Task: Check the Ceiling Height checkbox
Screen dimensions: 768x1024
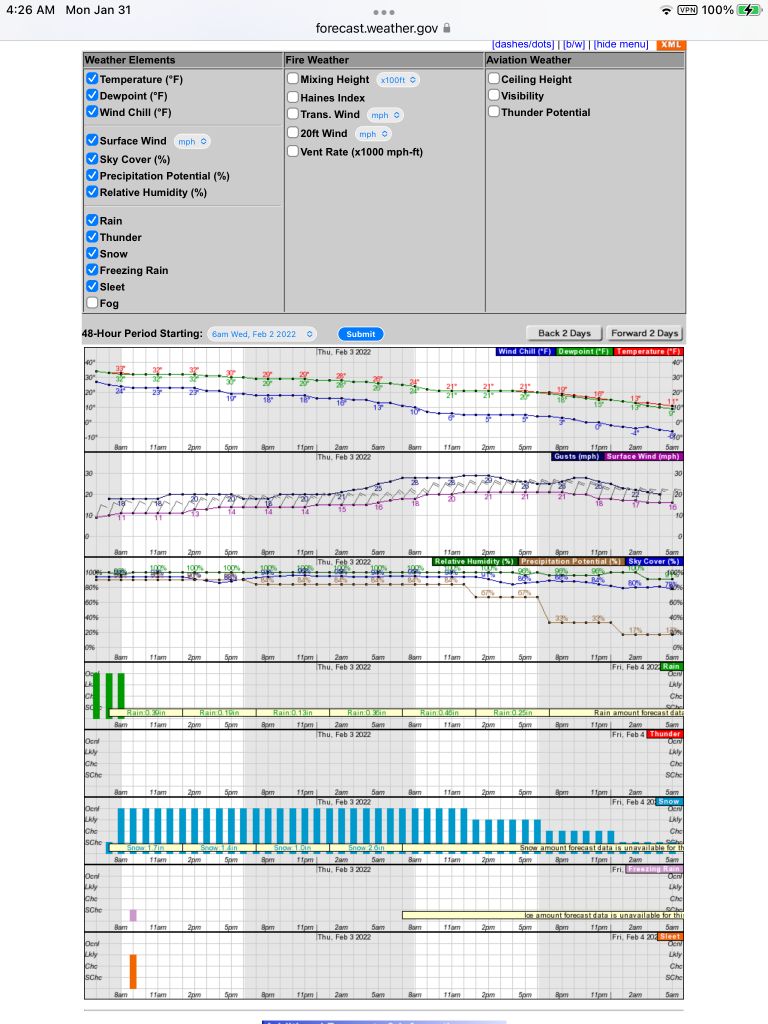Action: [494, 78]
